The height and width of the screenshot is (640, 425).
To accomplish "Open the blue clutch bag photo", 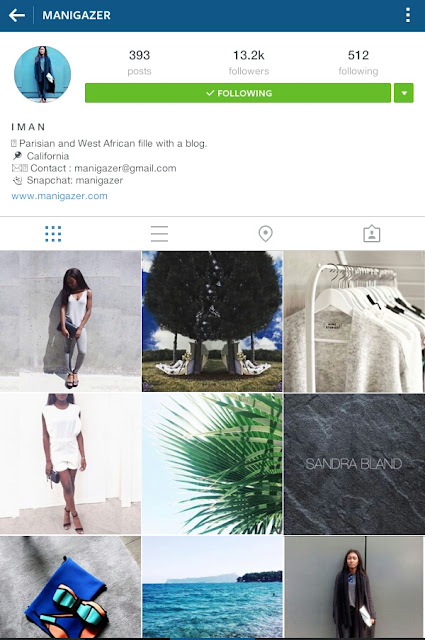I will coord(70,588).
